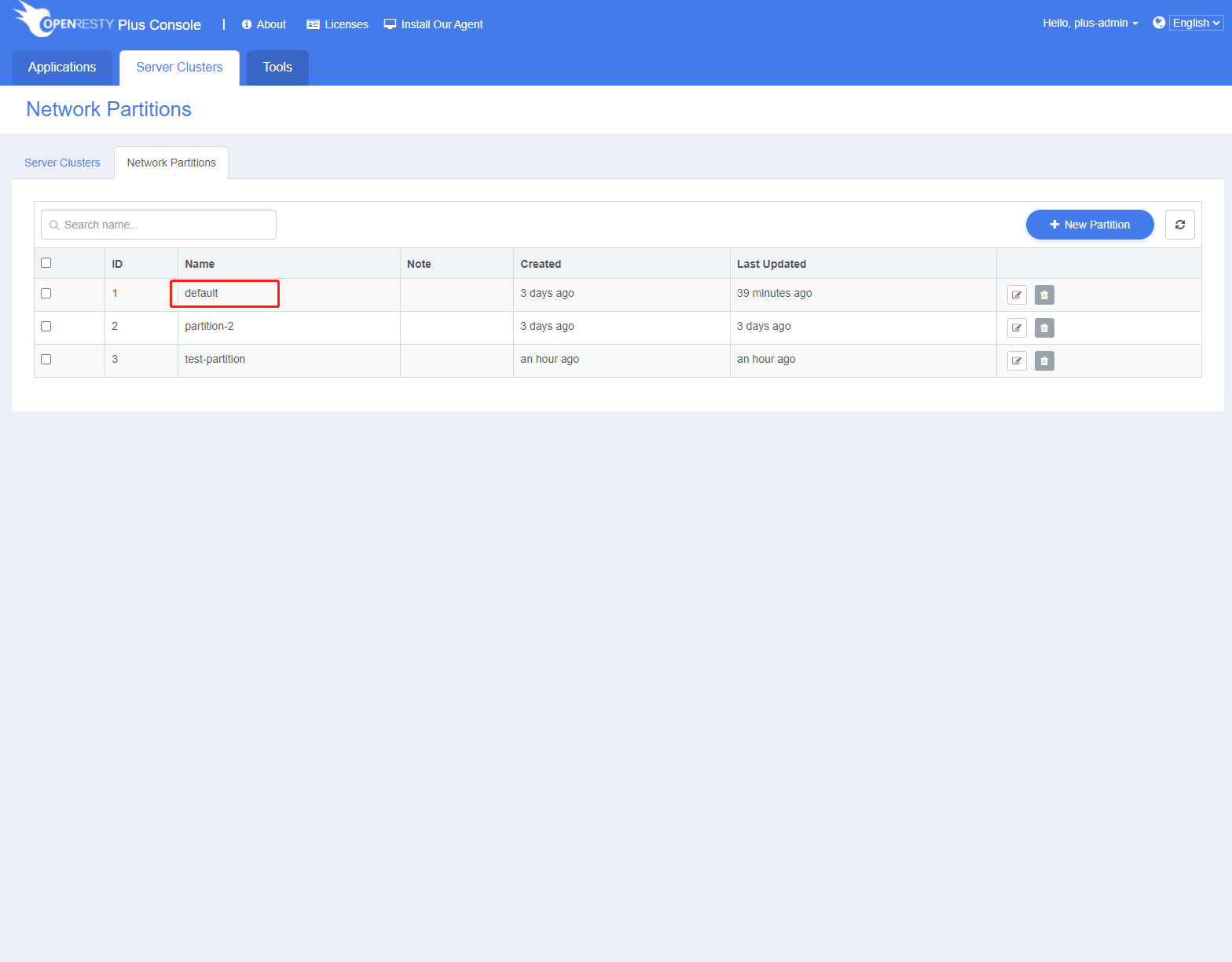Open the Hello, plus-admin user menu
Viewport: 1232px width, 962px height.
point(1091,23)
